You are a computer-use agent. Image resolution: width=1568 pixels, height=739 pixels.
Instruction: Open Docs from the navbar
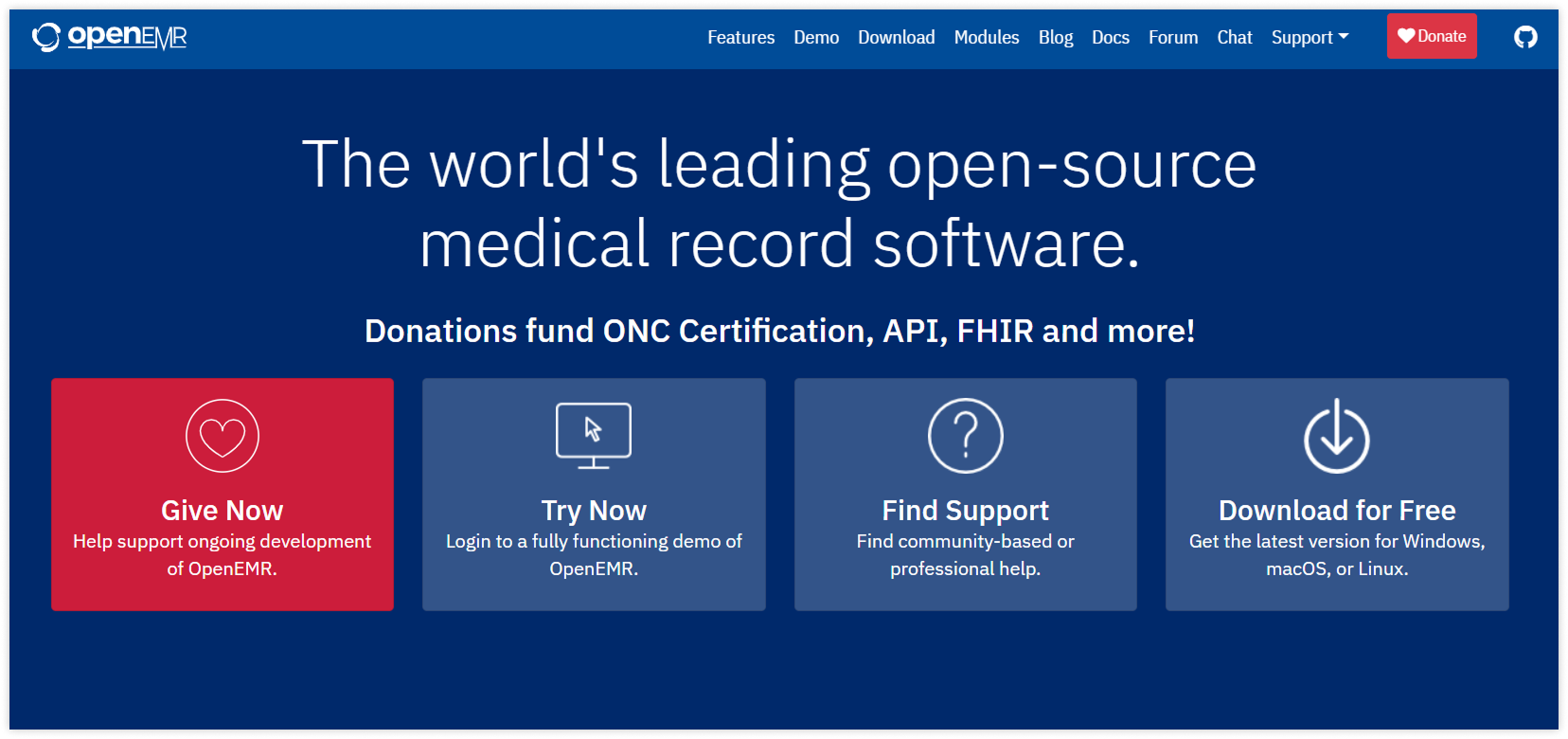click(x=1111, y=37)
